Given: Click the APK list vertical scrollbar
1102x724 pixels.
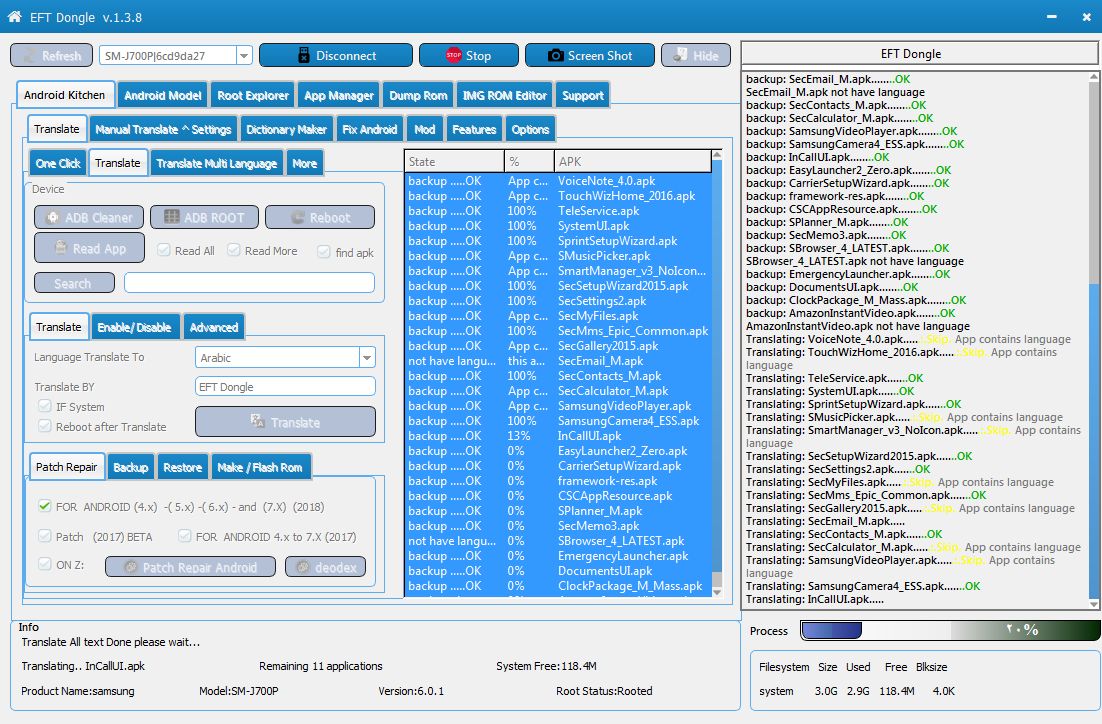Looking at the screenshot, I should (x=717, y=373).
